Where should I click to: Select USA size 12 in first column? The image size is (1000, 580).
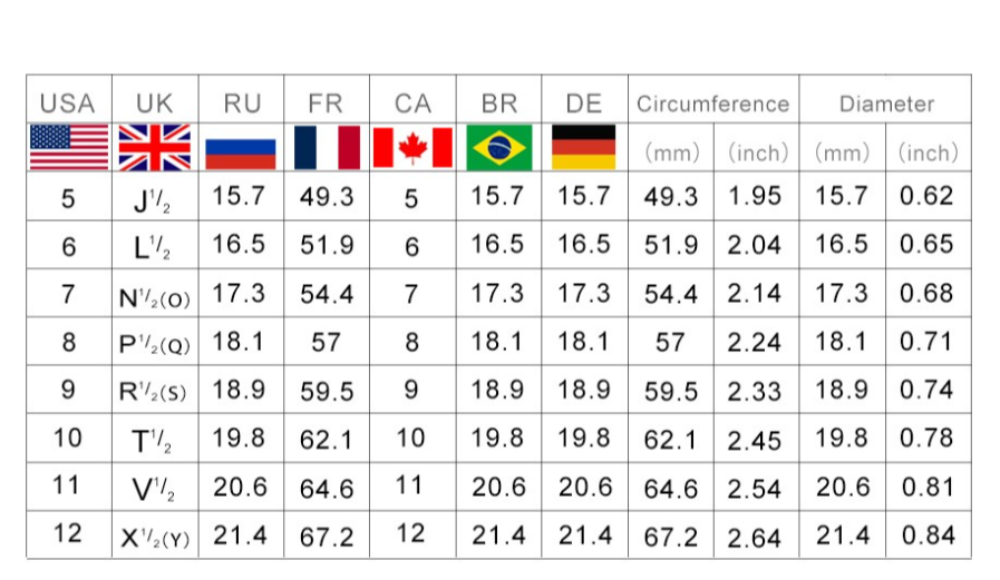[x=68, y=533]
